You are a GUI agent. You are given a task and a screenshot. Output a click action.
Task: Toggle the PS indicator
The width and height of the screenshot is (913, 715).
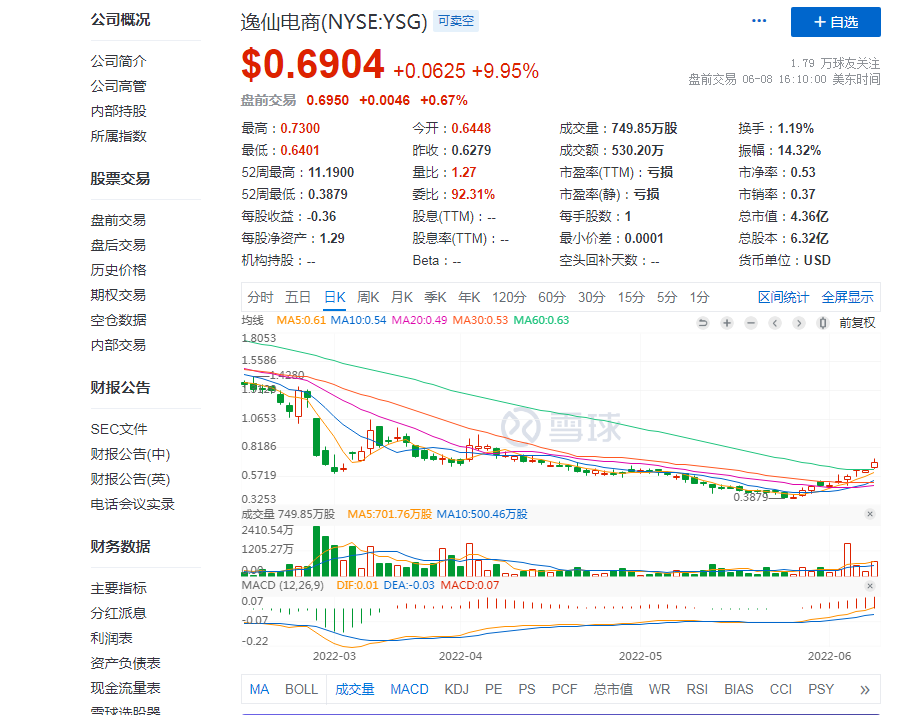tap(527, 689)
